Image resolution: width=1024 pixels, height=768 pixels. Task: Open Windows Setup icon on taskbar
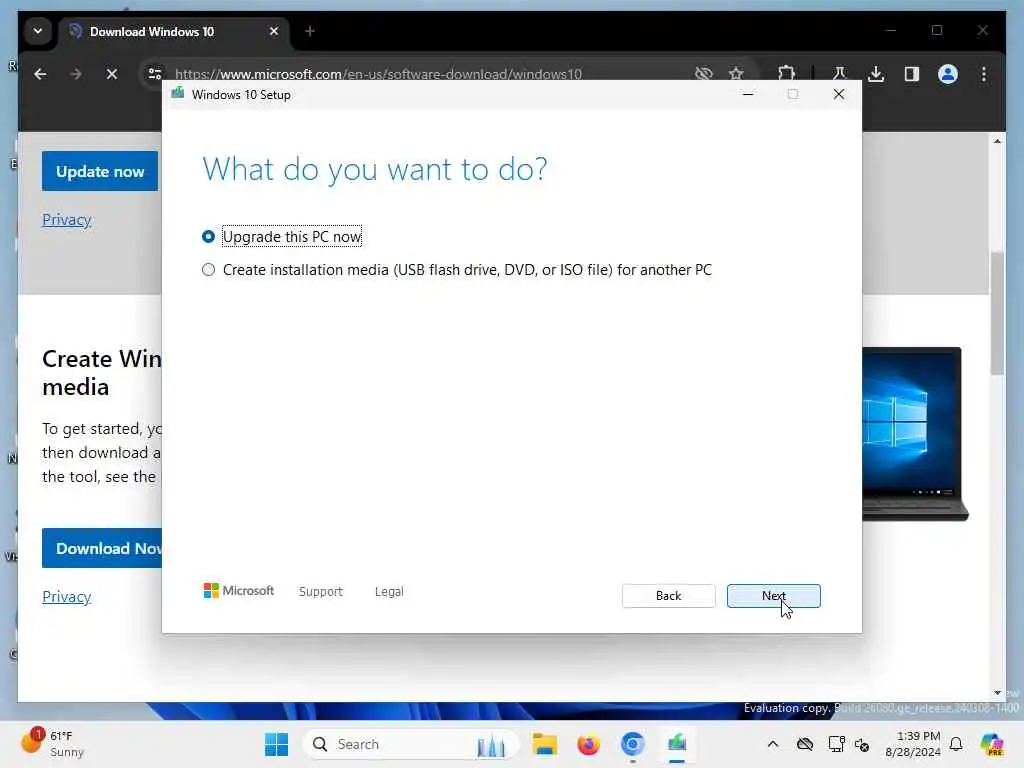coord(677,744)
